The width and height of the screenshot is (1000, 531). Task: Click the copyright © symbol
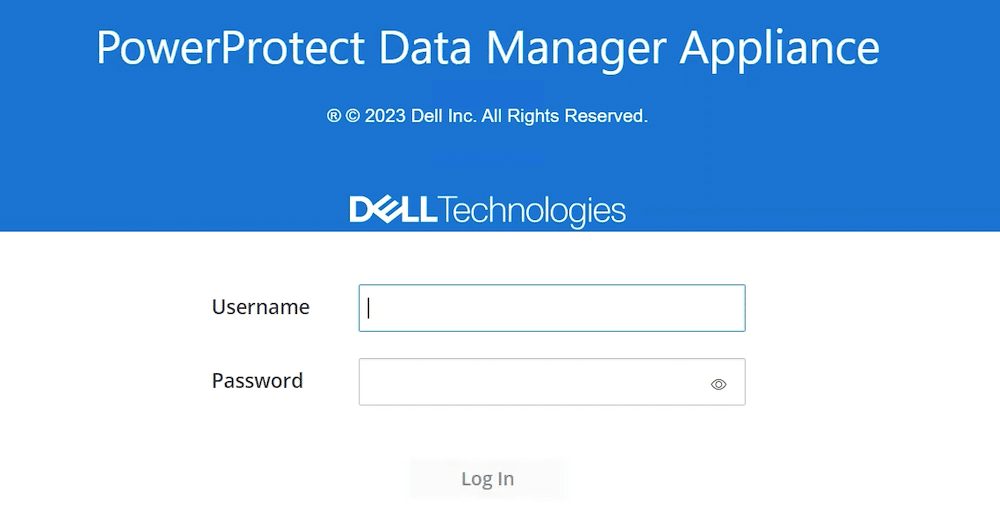[353, 116]
